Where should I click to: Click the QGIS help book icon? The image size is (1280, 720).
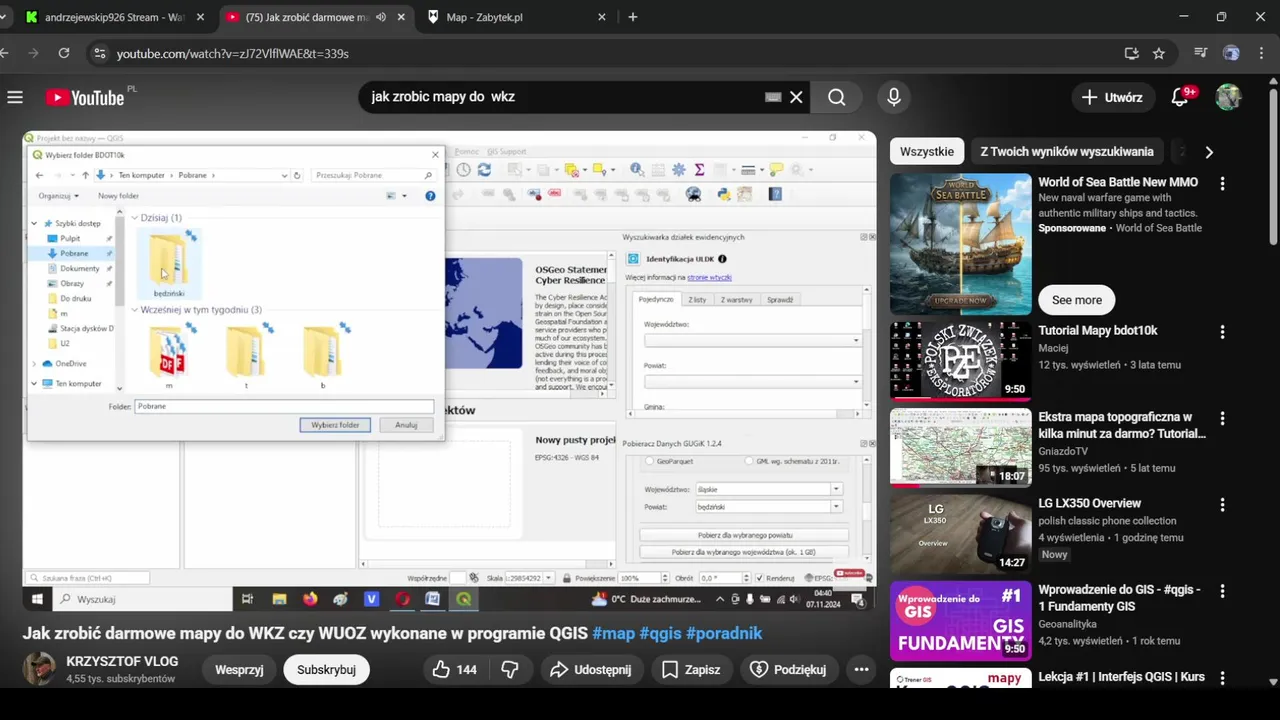(x=775, y=194)
